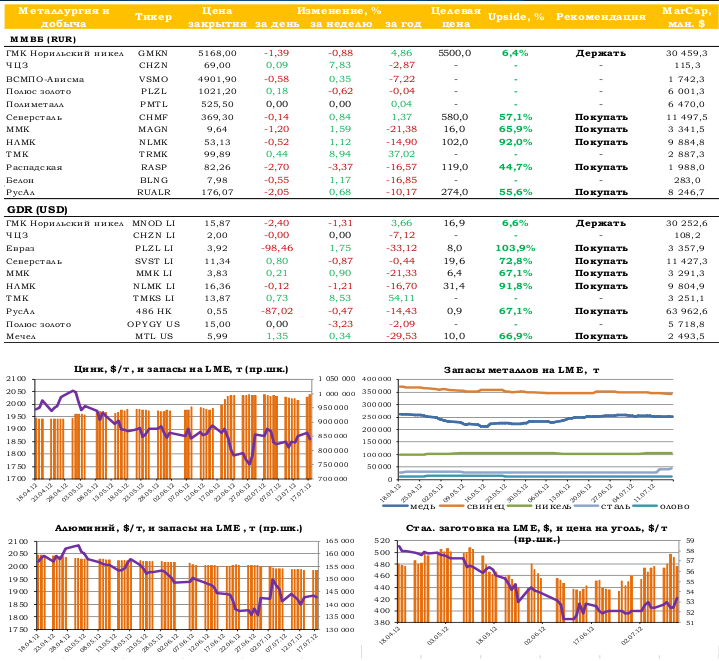Viewport: 719px width, 661px height.
Task: Click the VSMO ticker cell
Action: tap(153, 79)
